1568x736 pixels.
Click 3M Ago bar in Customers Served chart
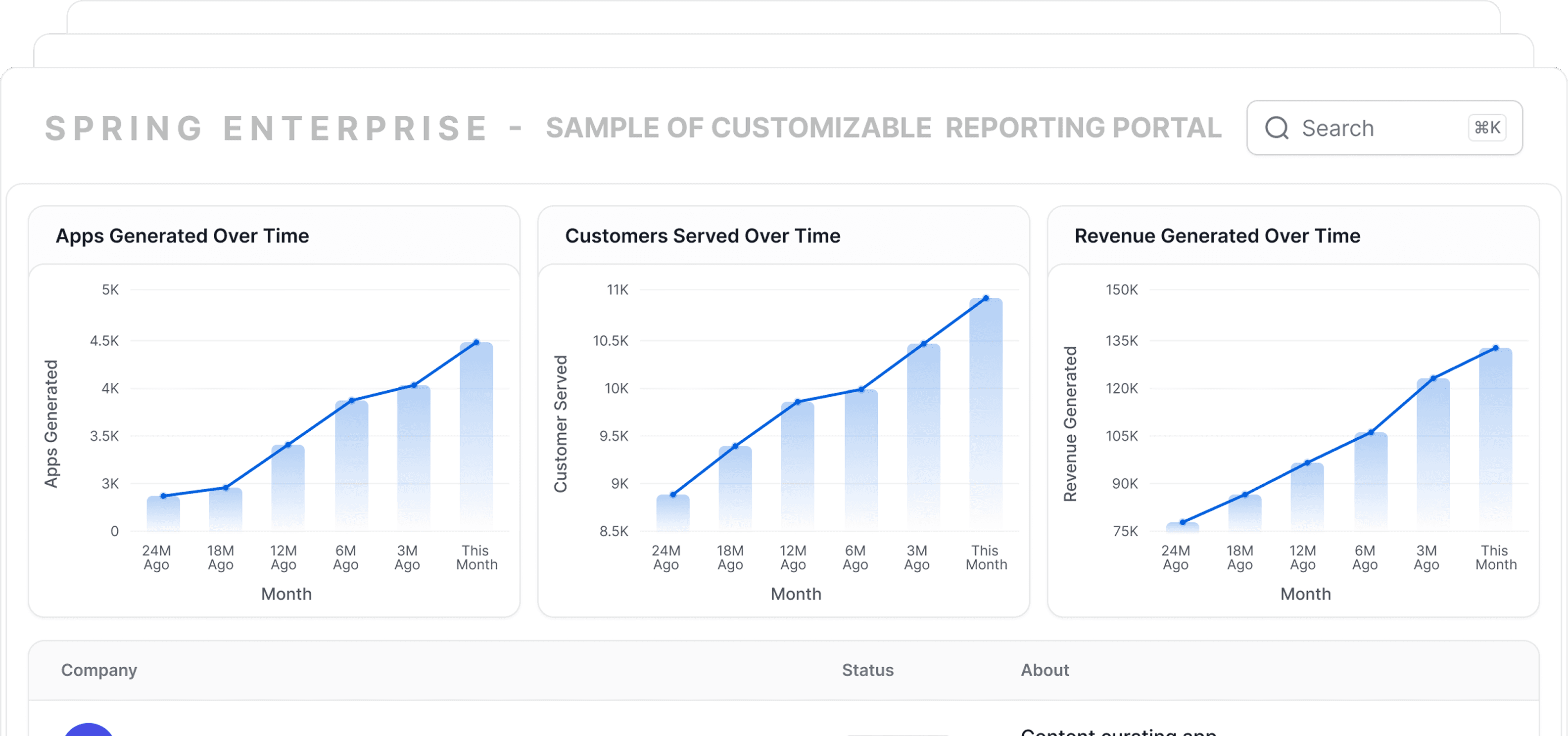point(923,437)
